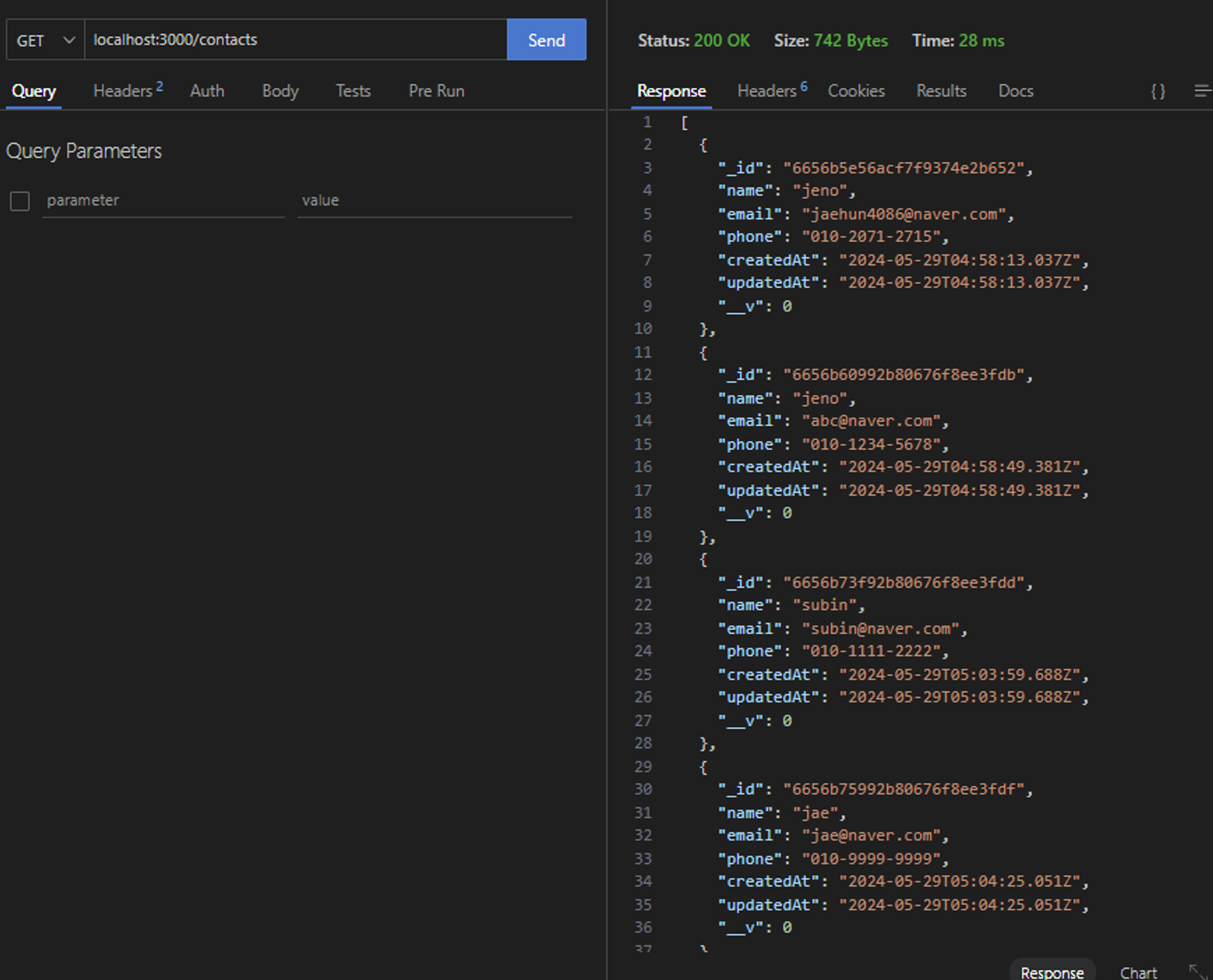Viewport: 1213px width, 980px height.
Task: Select the Response tab
Action: pyautogui.click(x=671, y=91)
